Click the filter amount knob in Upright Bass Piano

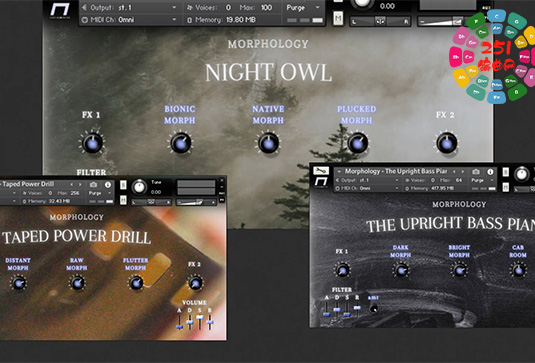pyautogui.click(x=374, y=308)
